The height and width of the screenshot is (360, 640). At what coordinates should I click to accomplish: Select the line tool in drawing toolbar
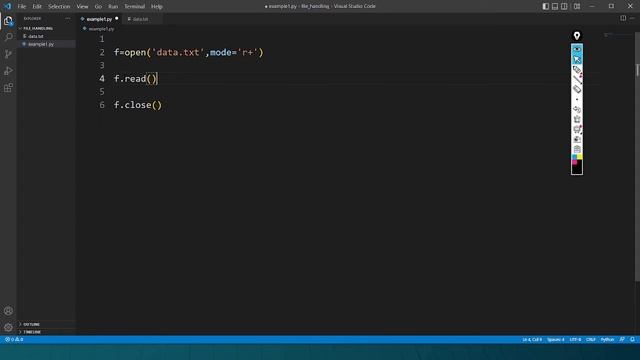click(577, 80)
